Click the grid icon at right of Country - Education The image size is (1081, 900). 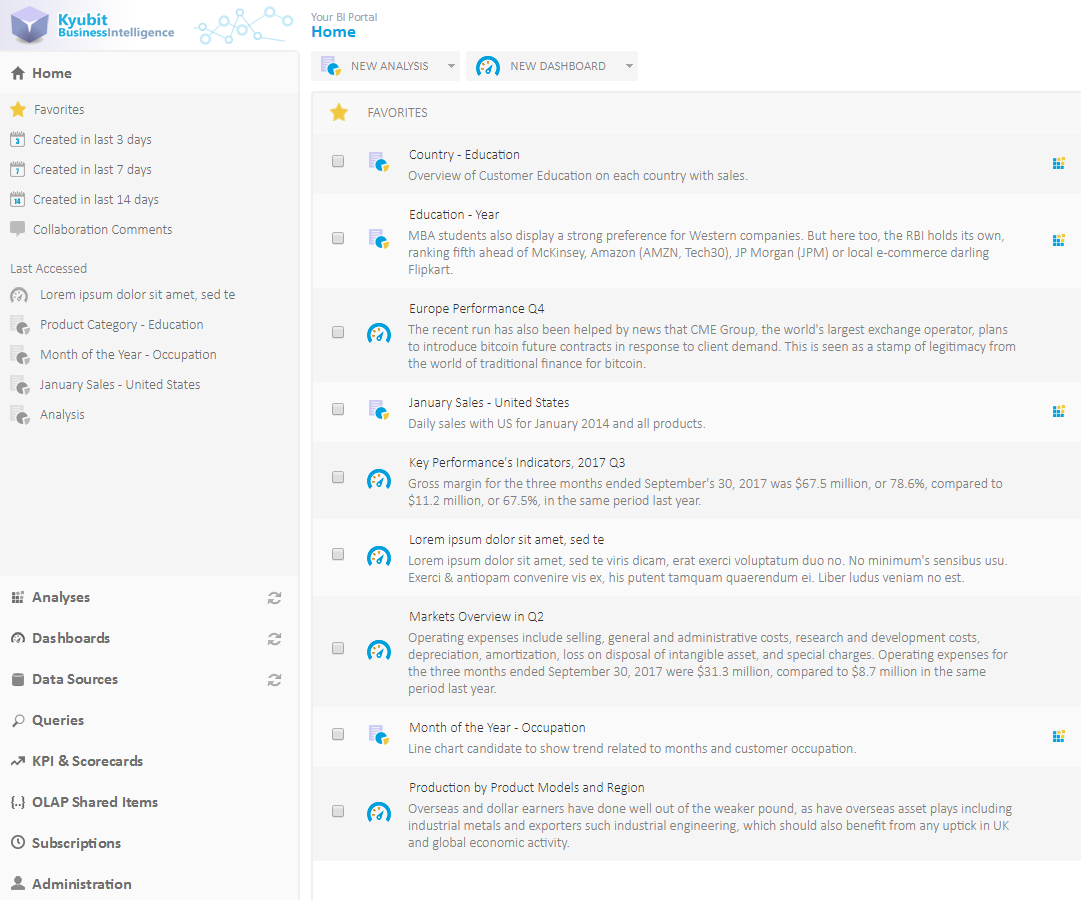(1059, 163)
